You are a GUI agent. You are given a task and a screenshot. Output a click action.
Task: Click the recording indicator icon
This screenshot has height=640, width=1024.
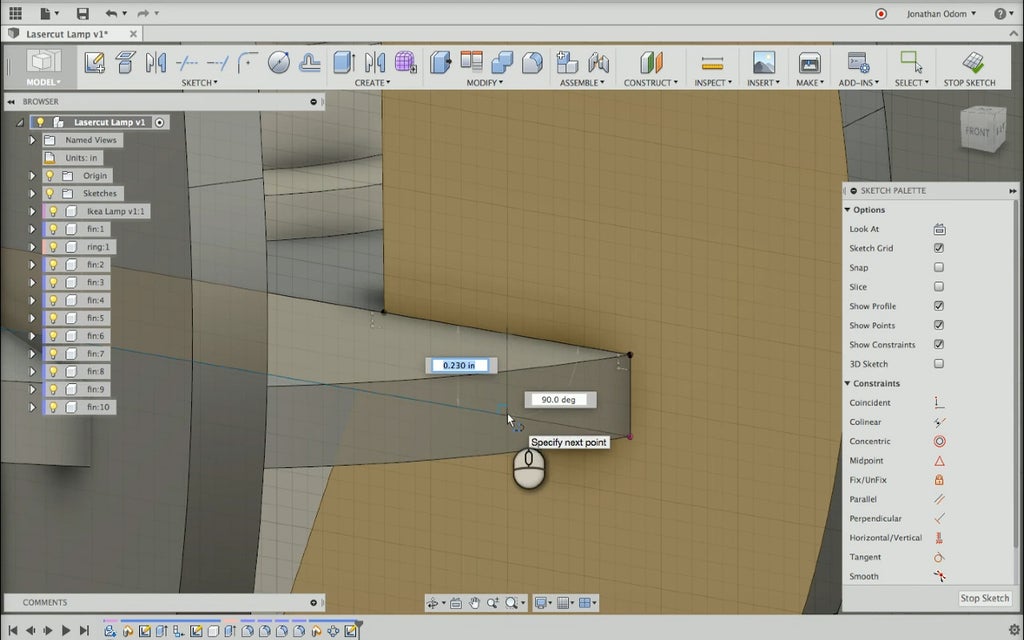[x=881, y=14]
